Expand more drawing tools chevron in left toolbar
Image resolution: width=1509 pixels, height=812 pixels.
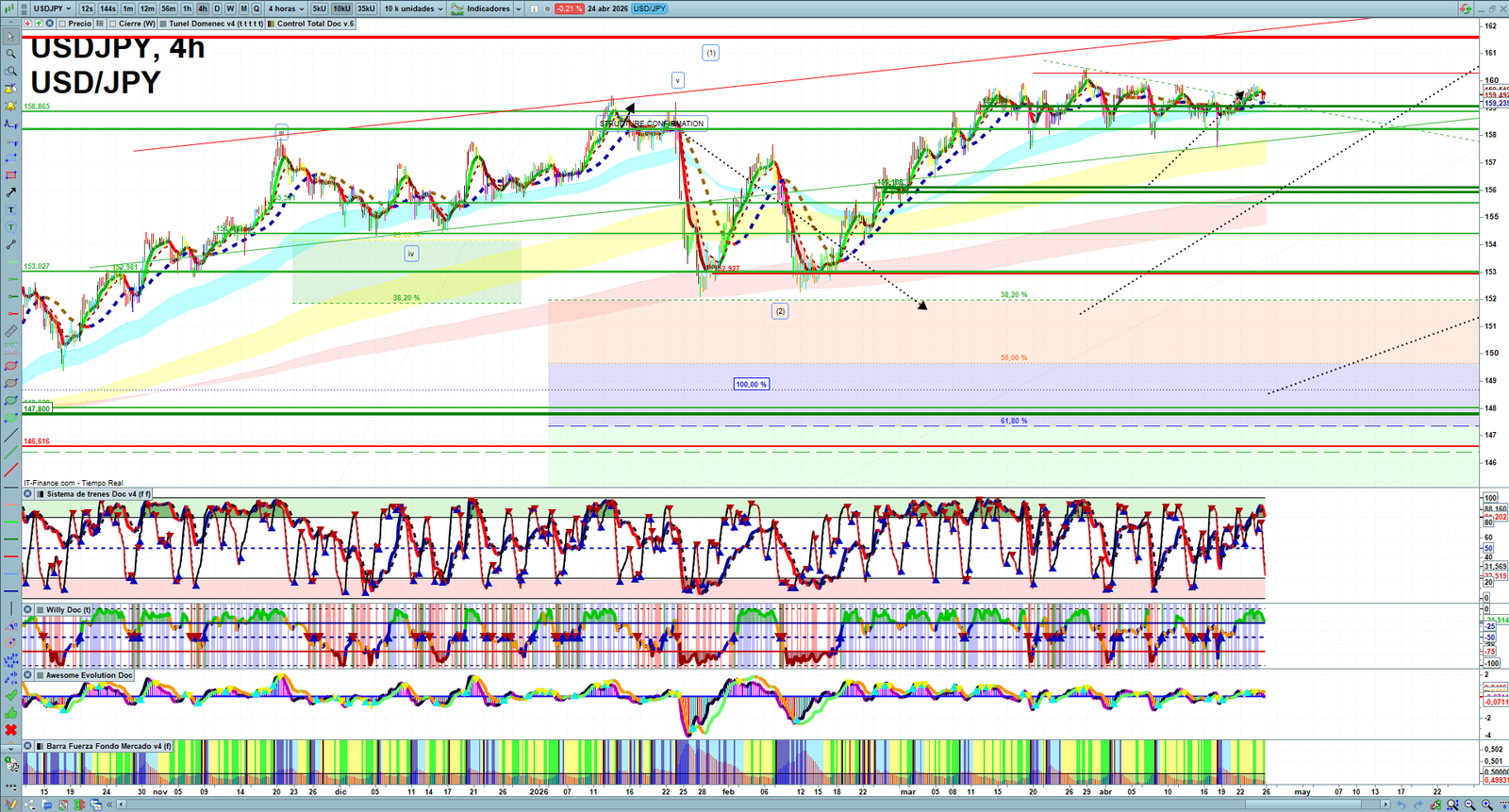click(x=10, y=747)
